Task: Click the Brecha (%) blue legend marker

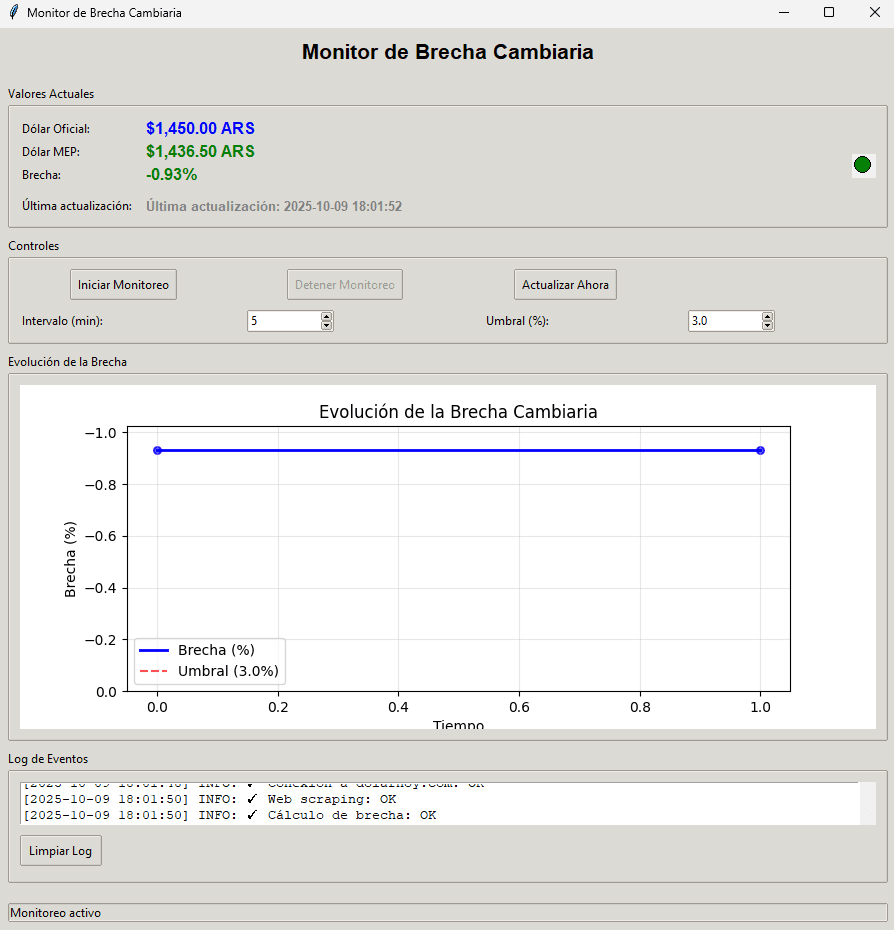Action: [x=155, y=652]
